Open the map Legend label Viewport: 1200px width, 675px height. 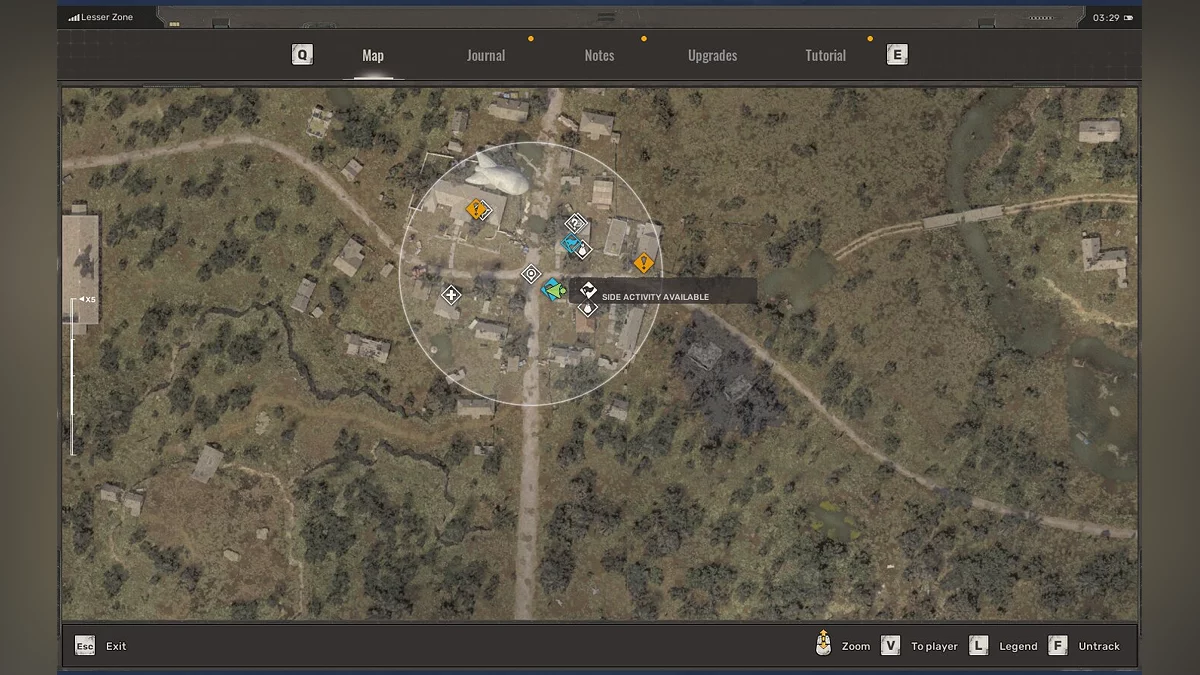1018,647
